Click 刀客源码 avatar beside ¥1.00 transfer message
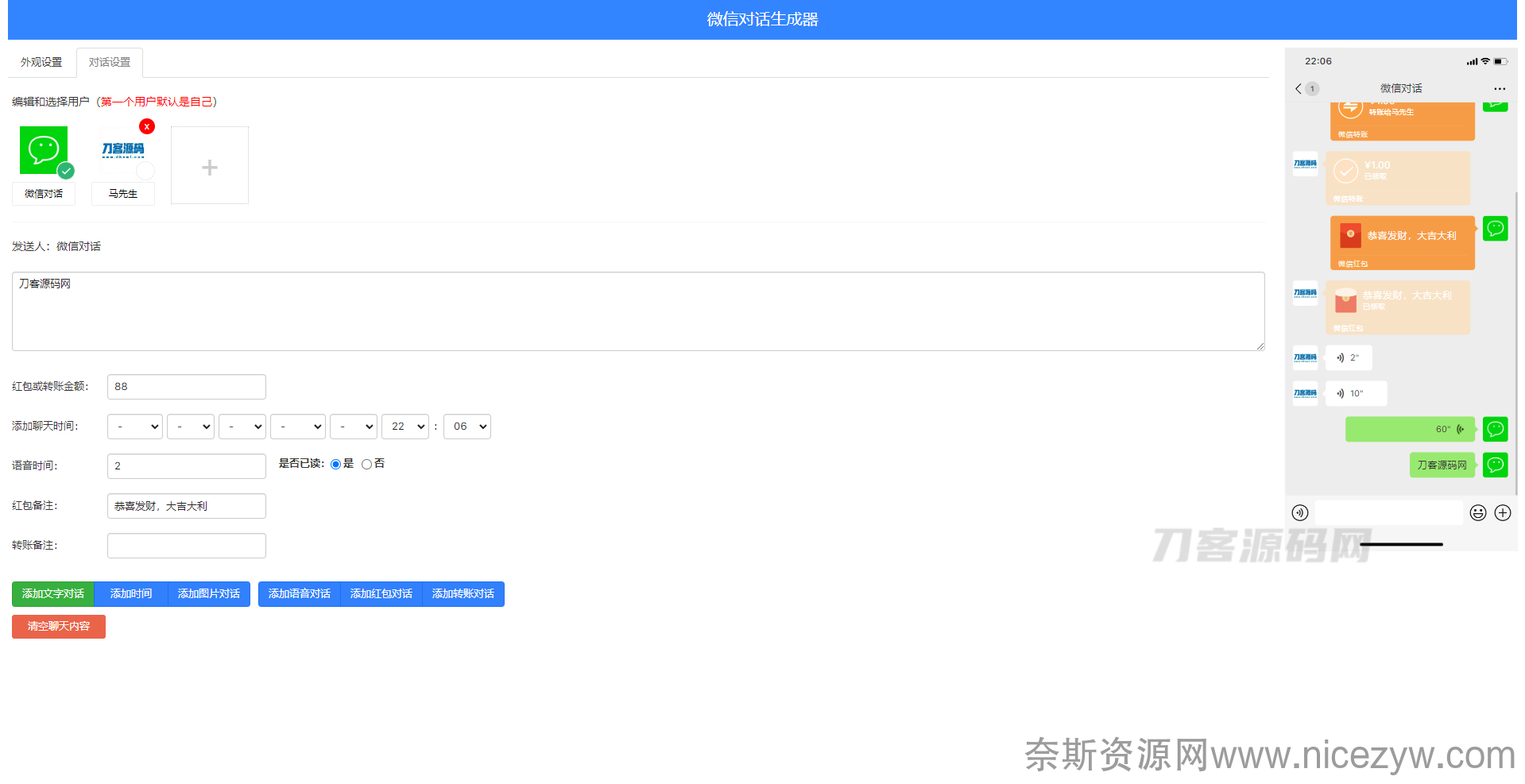Image resolution: width=1525 pixels, height=784 pixels. pyautogui.click(x=1305, y=164)
